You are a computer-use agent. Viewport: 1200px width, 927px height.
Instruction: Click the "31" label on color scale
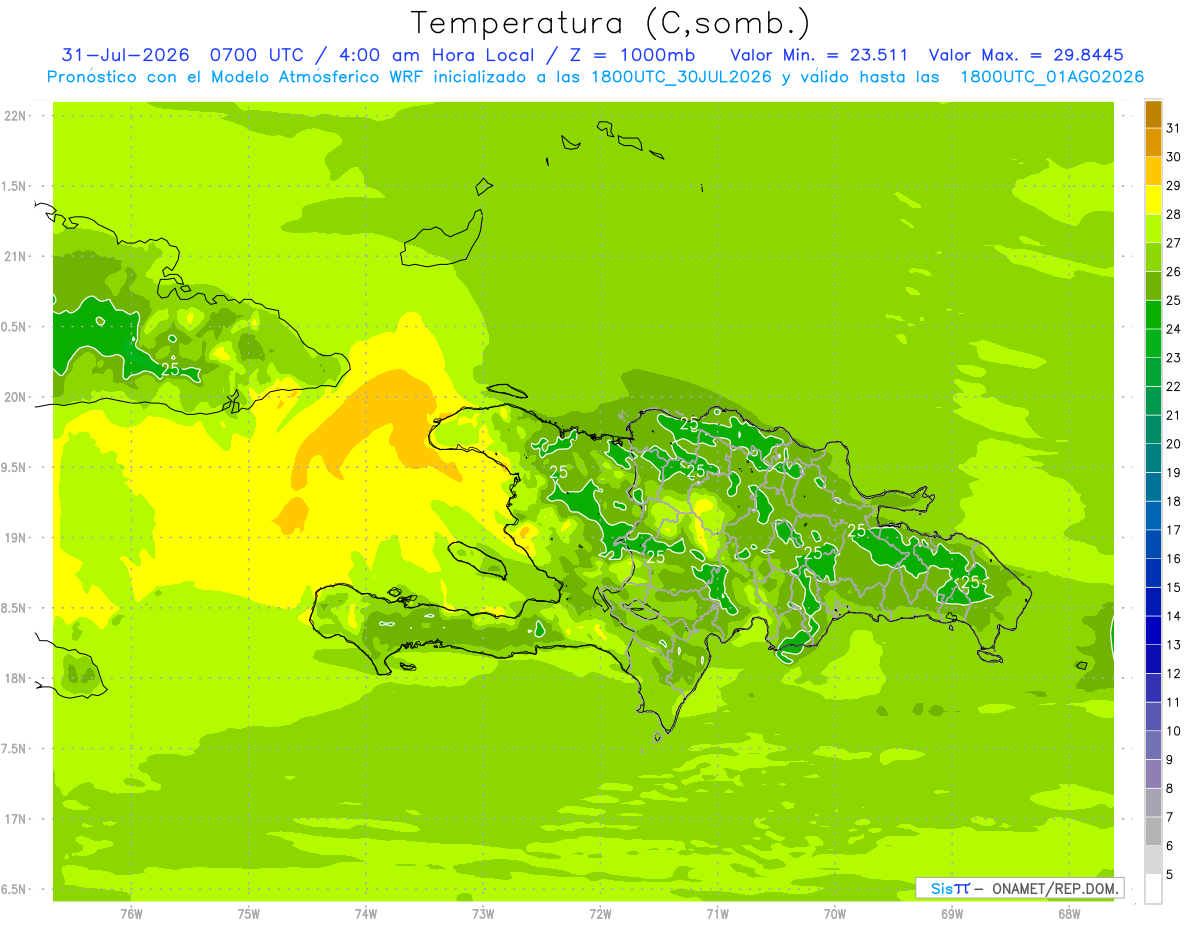pyautogui.click(x=1173, y=128)
